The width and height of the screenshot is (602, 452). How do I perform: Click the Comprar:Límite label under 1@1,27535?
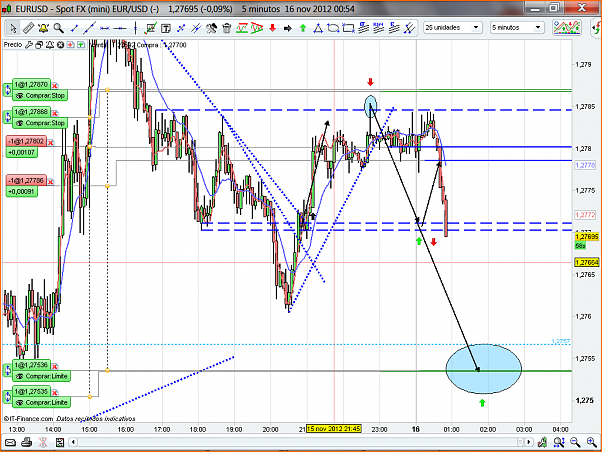click(42, 402)
